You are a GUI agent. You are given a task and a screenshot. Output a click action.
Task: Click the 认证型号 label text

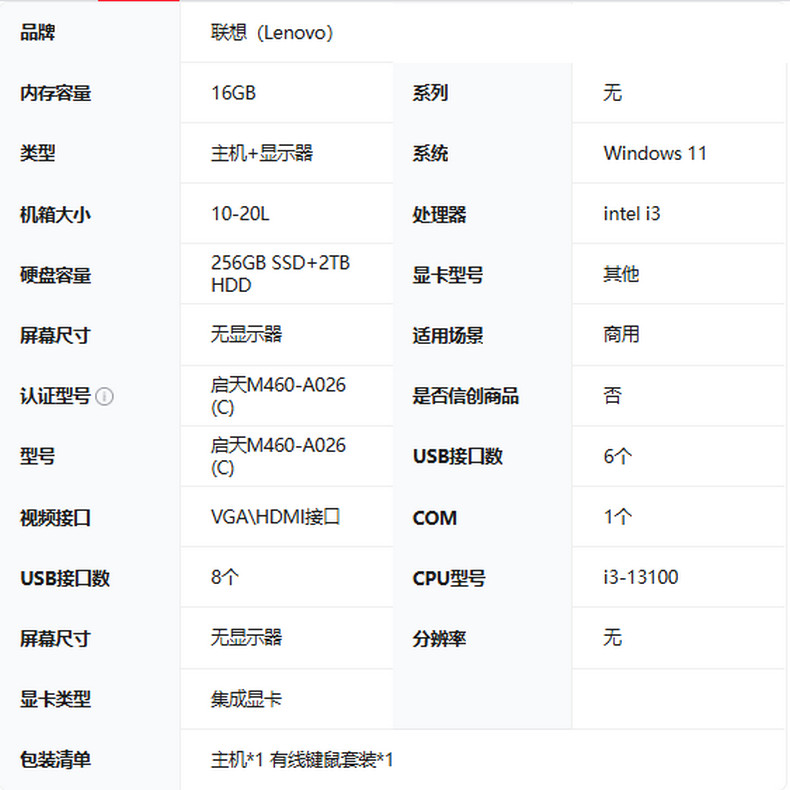tap(55, 397)
